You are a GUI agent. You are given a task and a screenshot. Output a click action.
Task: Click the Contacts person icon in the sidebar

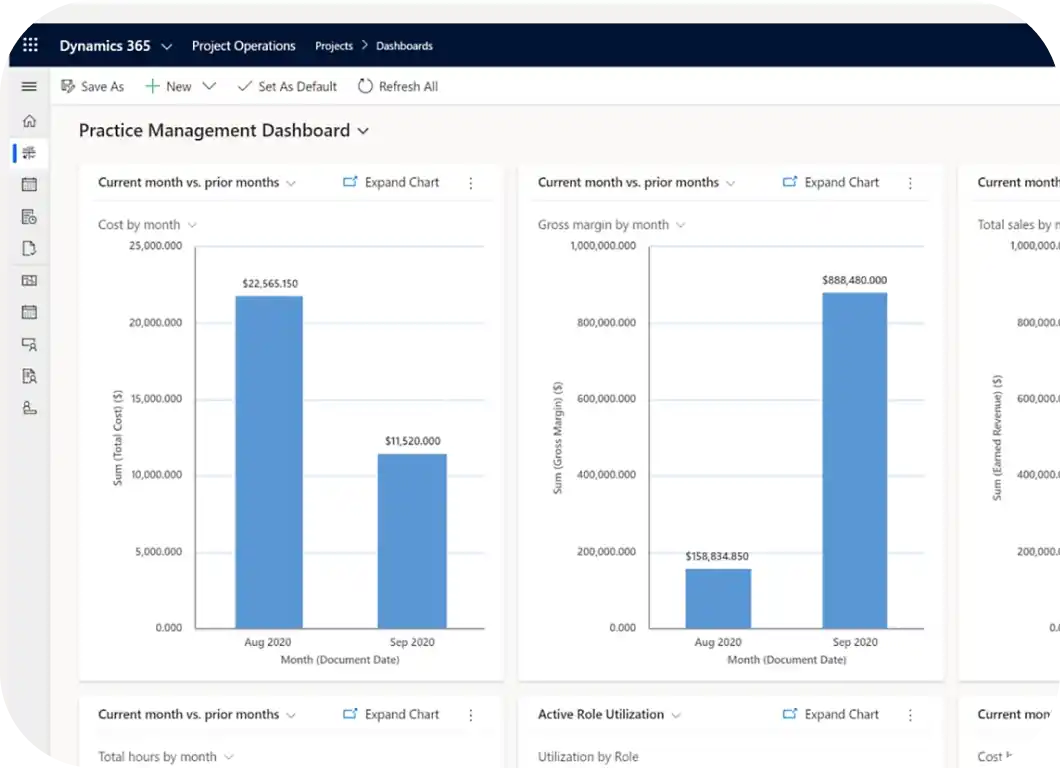29,408
